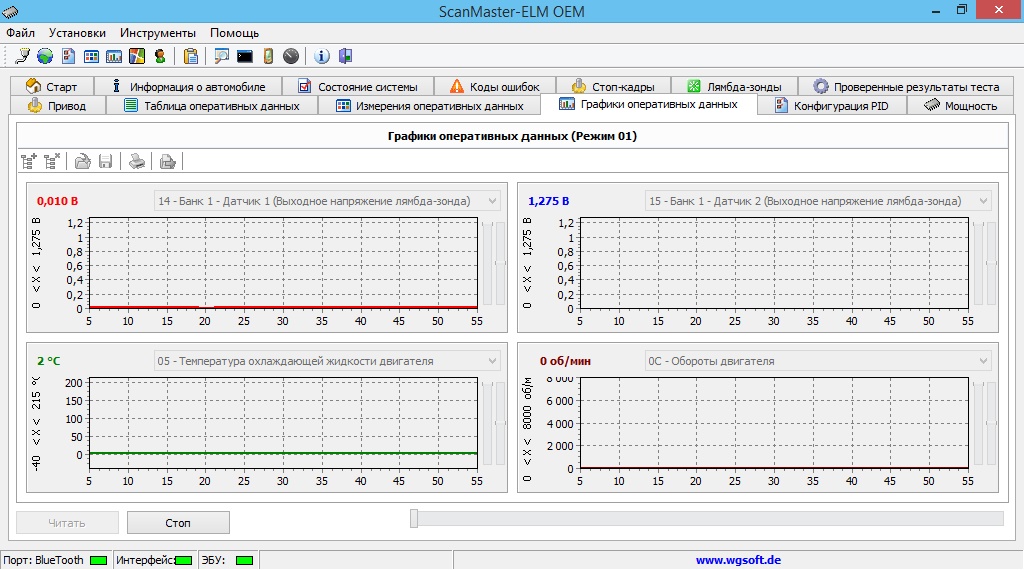Expand the Bank 1 Sensor 1 PID dropdown
The width and height of the screenshot is (1024, 570).
click(x=492, y=201)
